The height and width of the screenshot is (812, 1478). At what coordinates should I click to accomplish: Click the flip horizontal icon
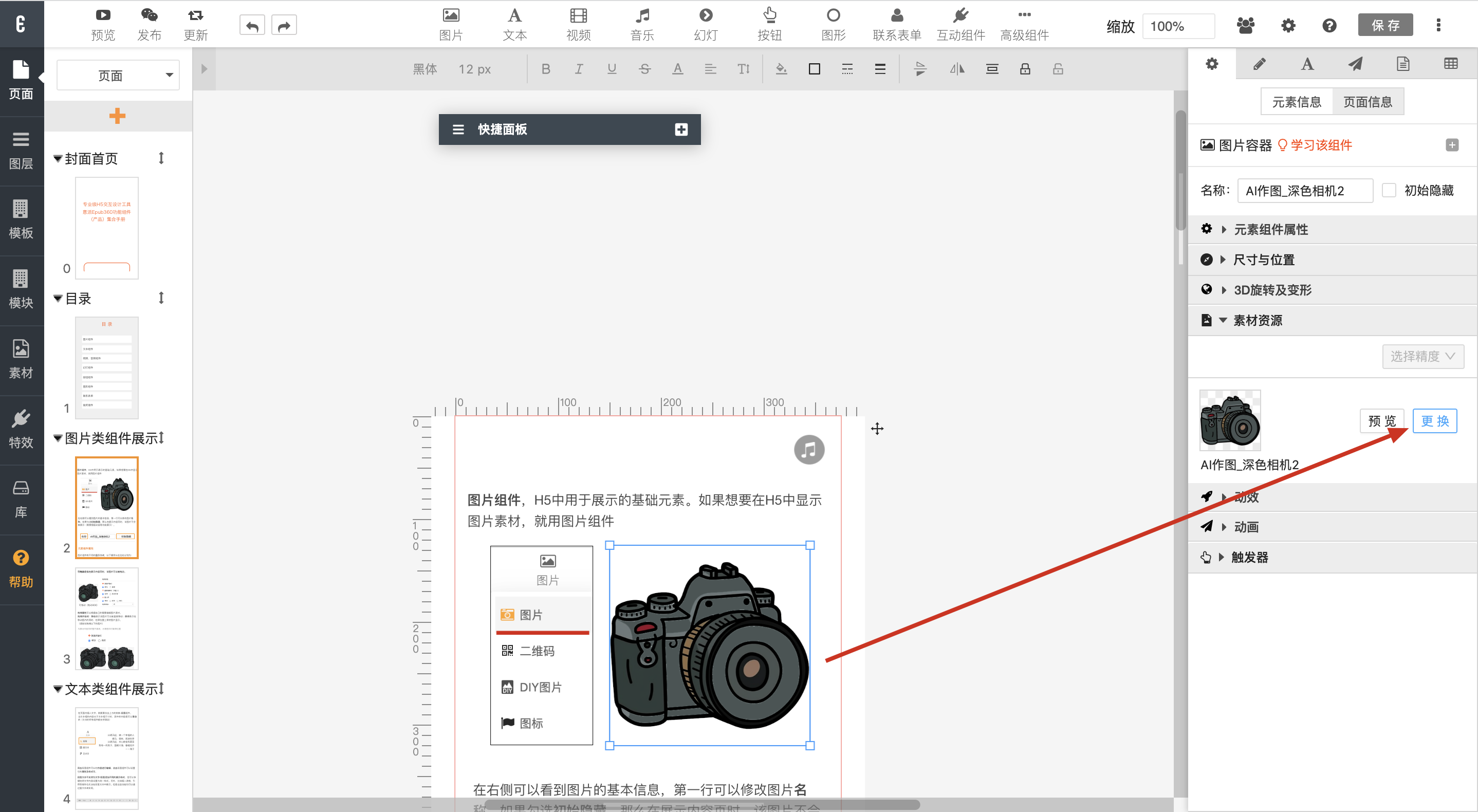[957, 69]
